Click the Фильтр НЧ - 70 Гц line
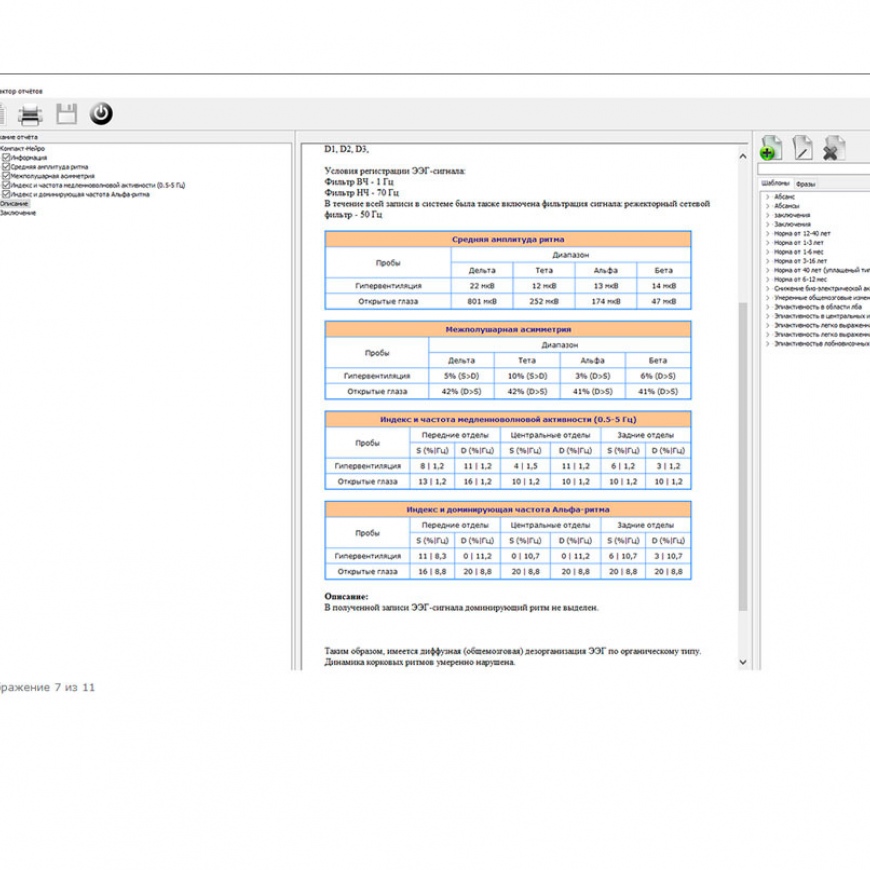 point(361,193)
